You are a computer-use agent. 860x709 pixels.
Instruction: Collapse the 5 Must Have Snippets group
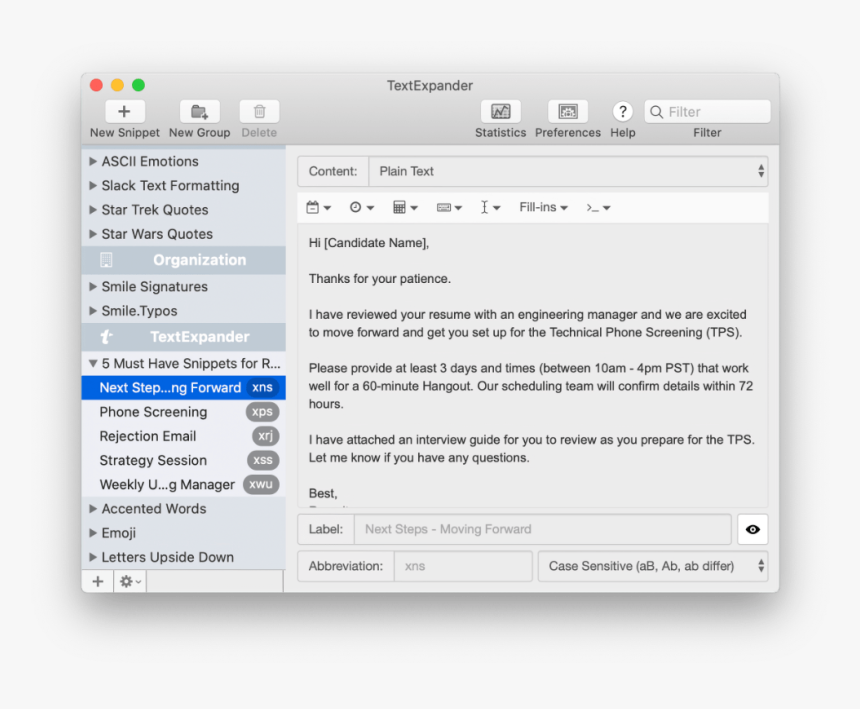coord(93,363)
